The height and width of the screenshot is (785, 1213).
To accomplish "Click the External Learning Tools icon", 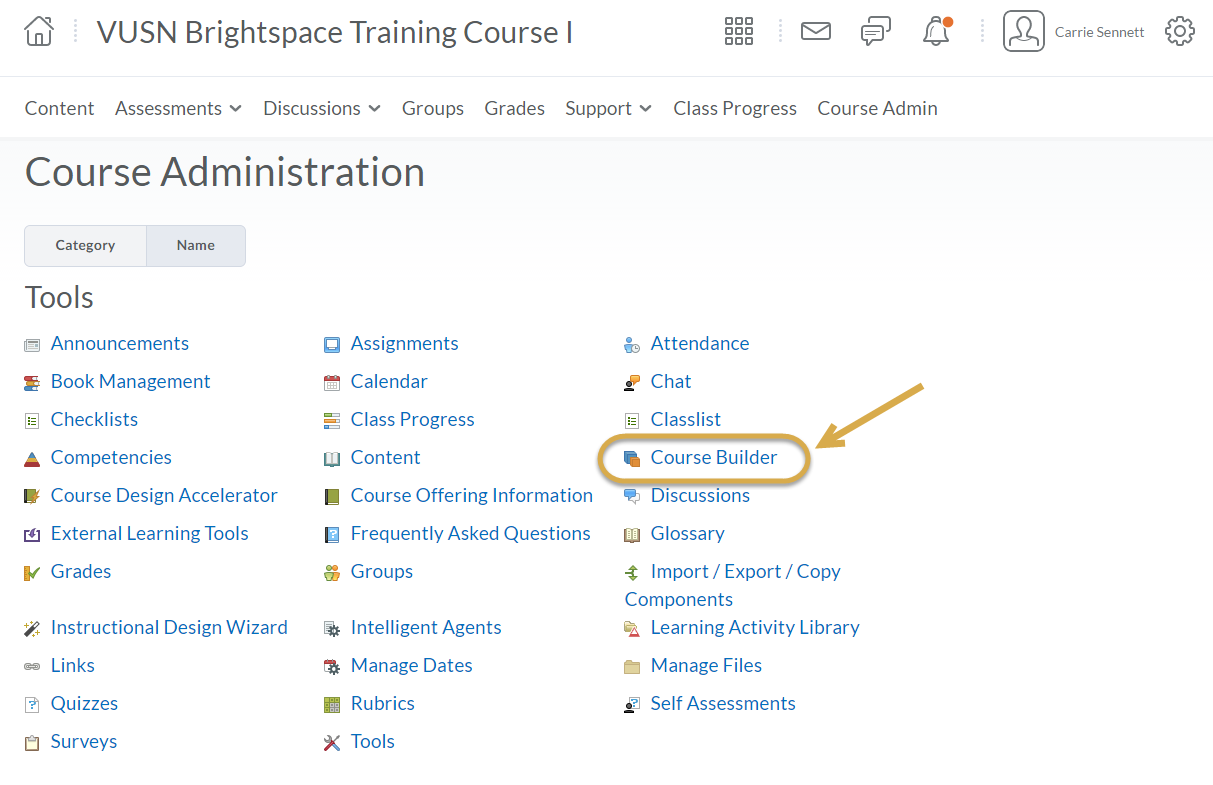I will click(32, 535).
